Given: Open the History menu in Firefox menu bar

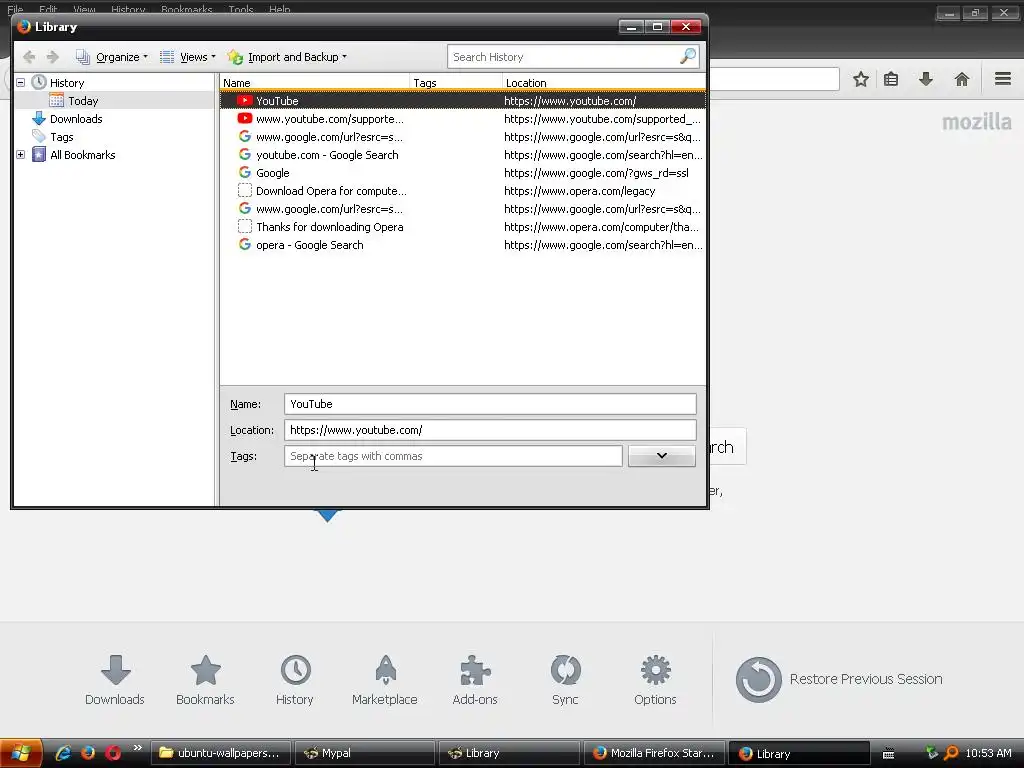Looking at the screenshot, I should 128,9.
